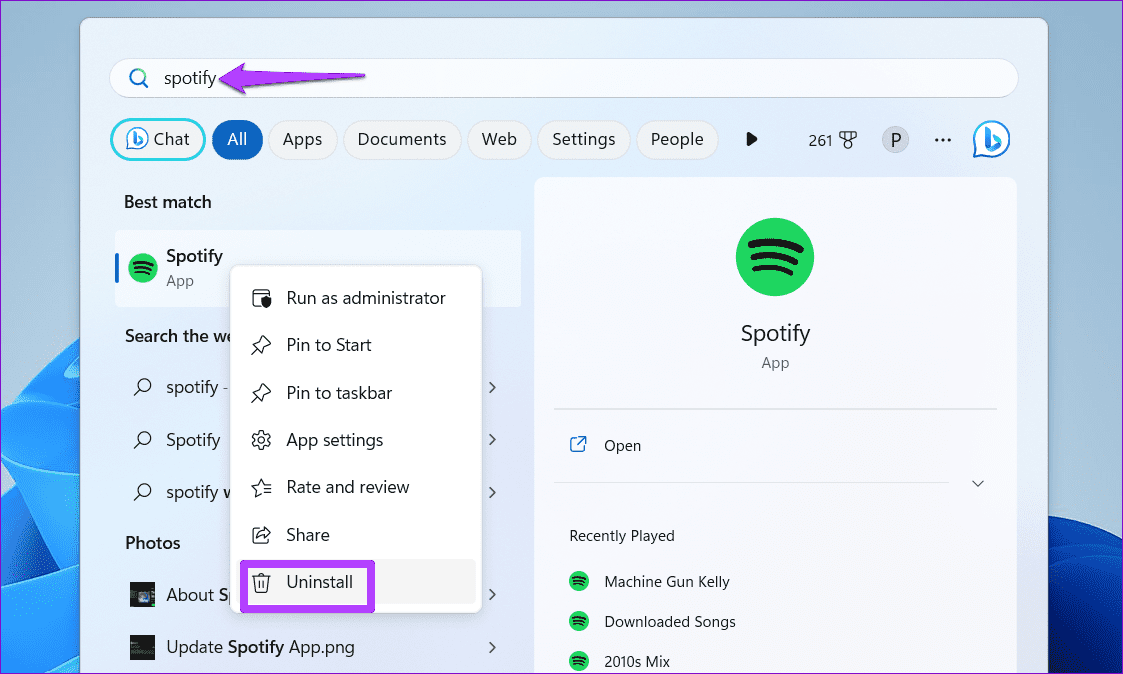
Task: Click the 'P' account profile icon
Action: [895, 140]
